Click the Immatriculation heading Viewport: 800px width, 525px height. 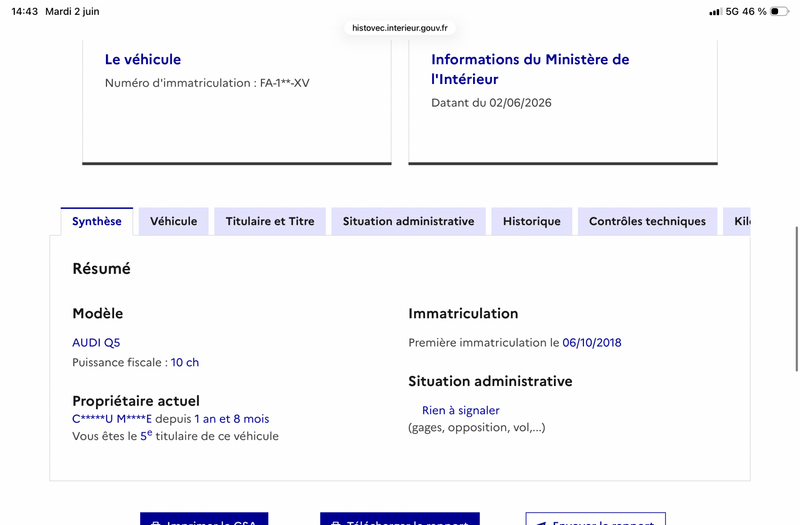point(463,313)
